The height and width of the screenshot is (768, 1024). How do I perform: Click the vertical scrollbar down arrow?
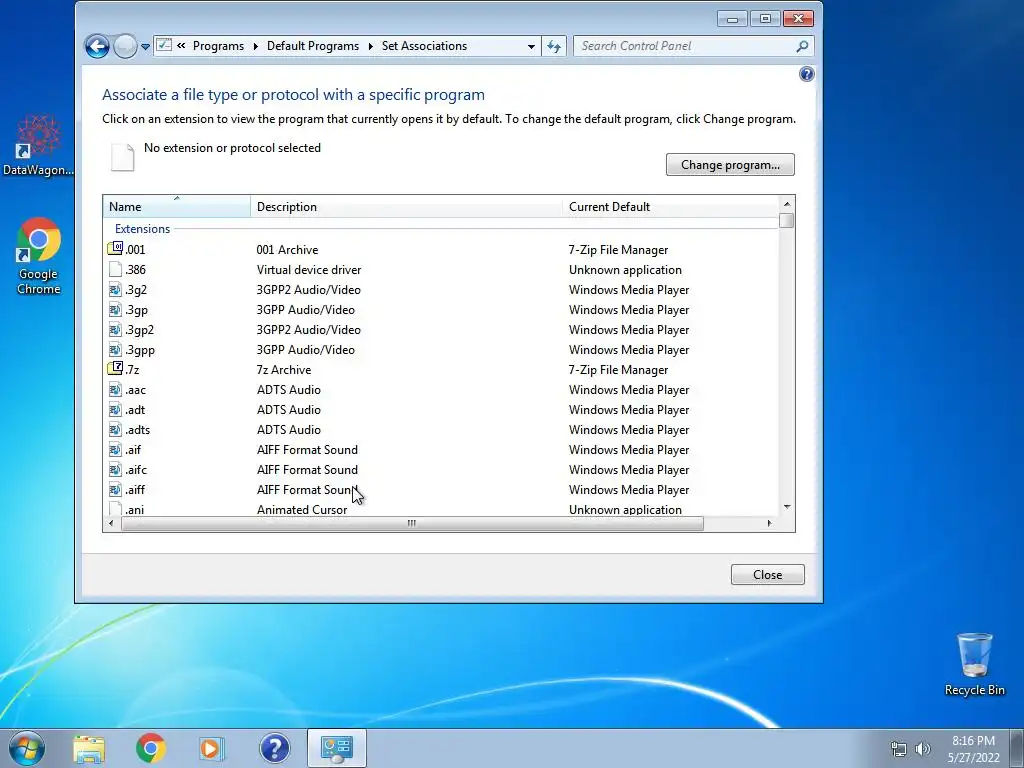[x=786, y=507]
